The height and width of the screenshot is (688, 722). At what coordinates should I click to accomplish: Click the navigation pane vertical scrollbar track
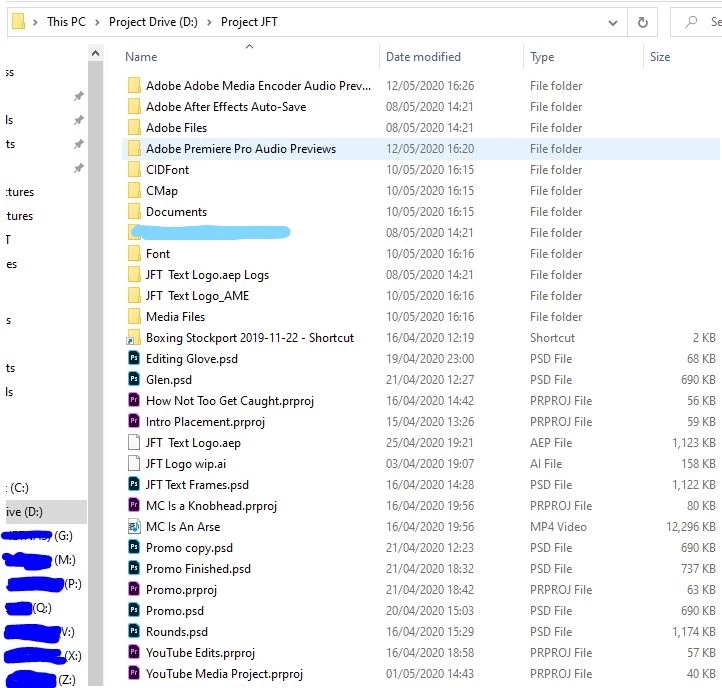click(x=95, y=373)
